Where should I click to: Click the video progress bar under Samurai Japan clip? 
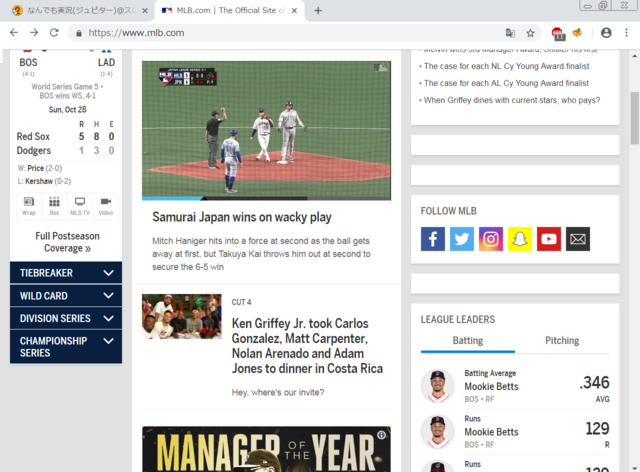click(266, 198)
